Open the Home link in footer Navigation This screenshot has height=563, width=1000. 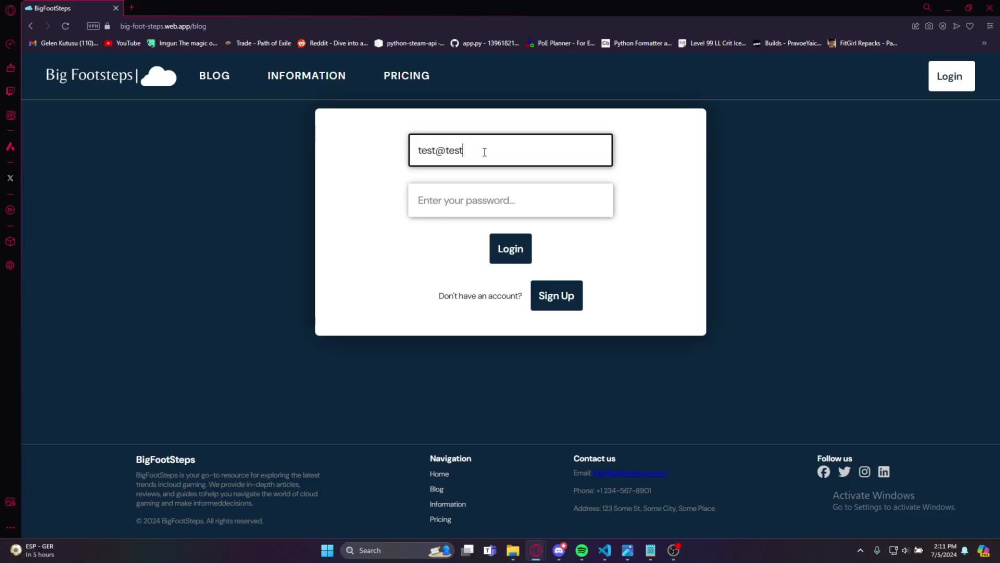439,474
